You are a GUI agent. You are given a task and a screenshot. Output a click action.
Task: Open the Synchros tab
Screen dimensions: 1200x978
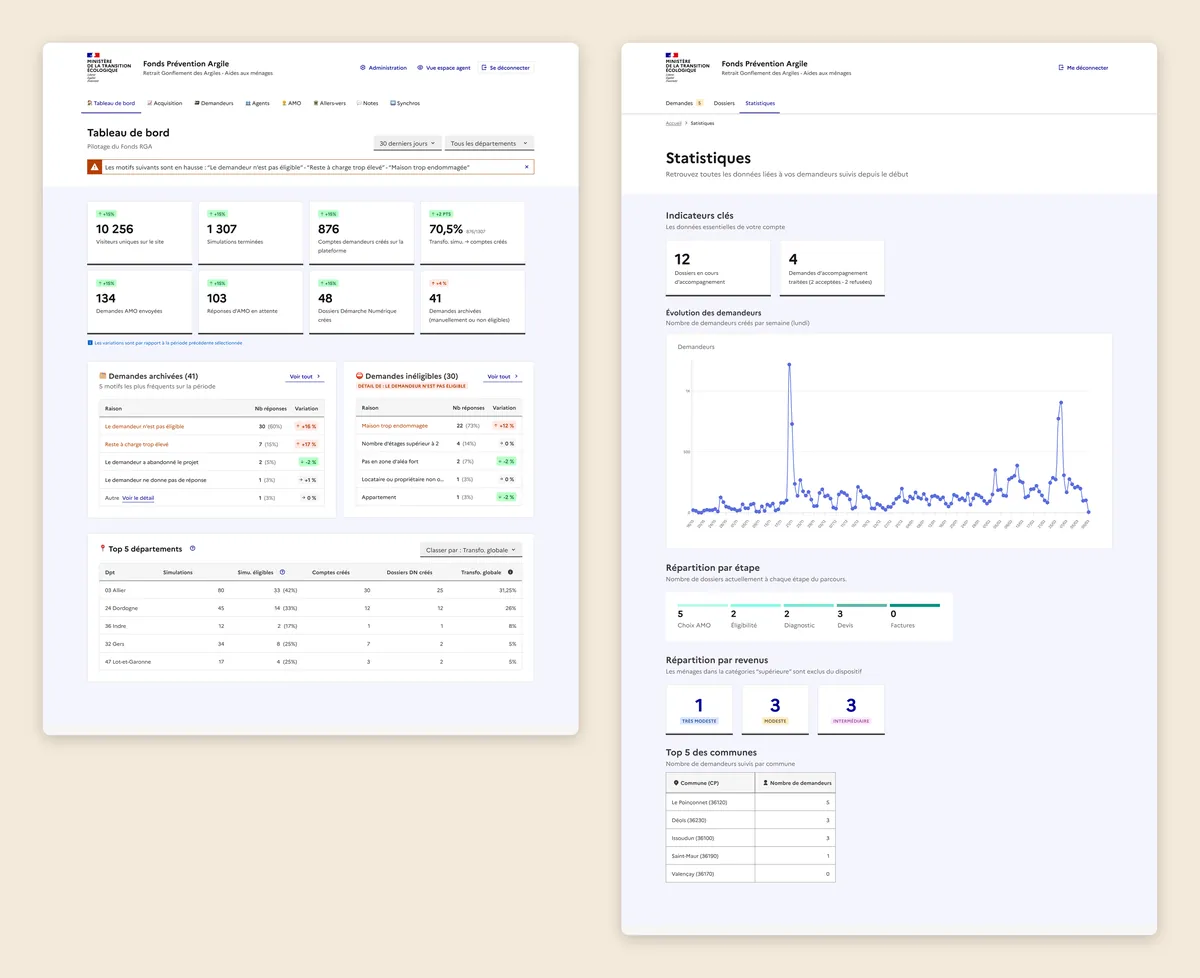[405, 103]
